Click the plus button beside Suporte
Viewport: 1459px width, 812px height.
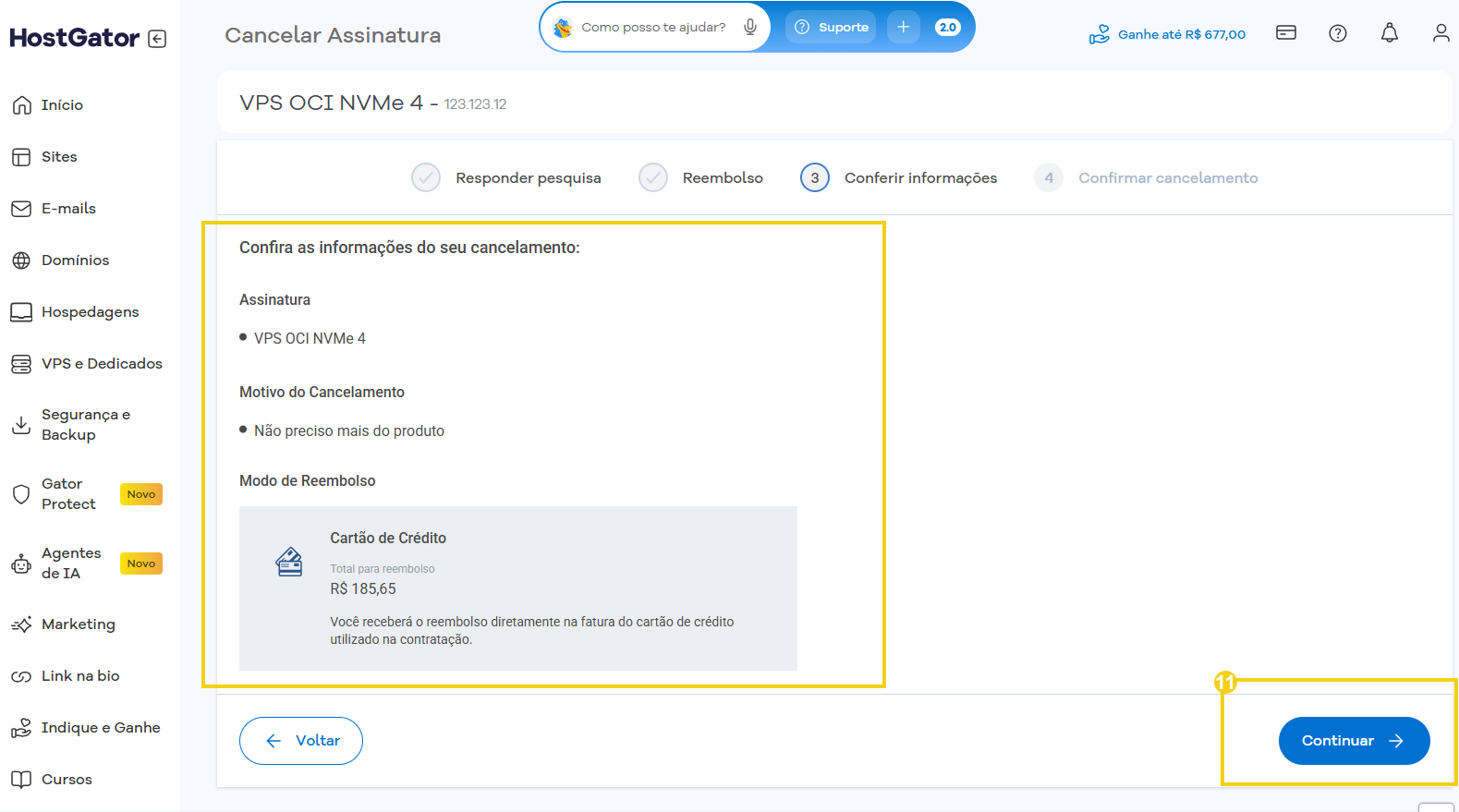[x=904, y=27]
